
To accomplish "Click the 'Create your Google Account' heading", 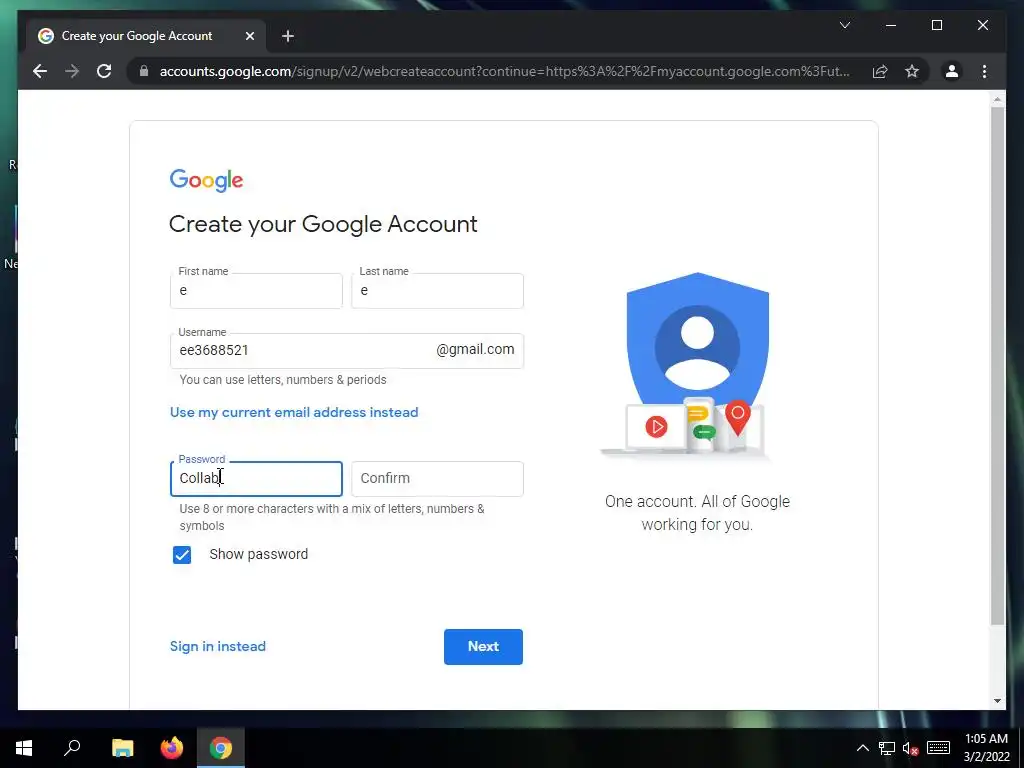I will [323, 224].
